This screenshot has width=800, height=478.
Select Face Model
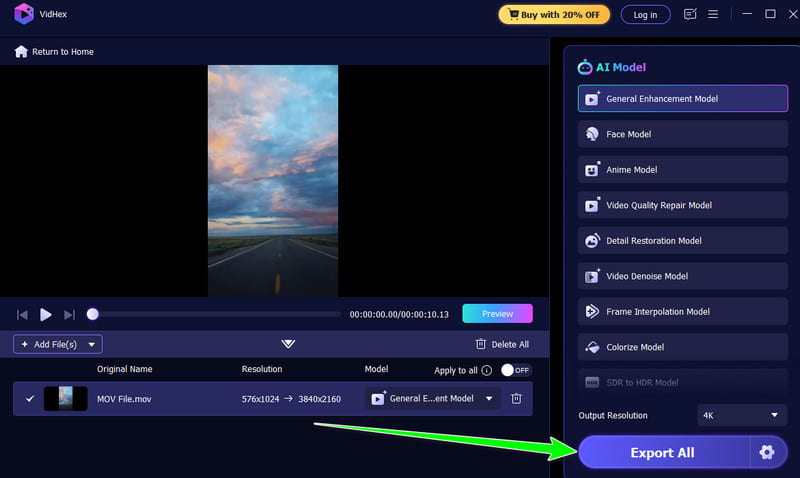(x=683, y=134)
